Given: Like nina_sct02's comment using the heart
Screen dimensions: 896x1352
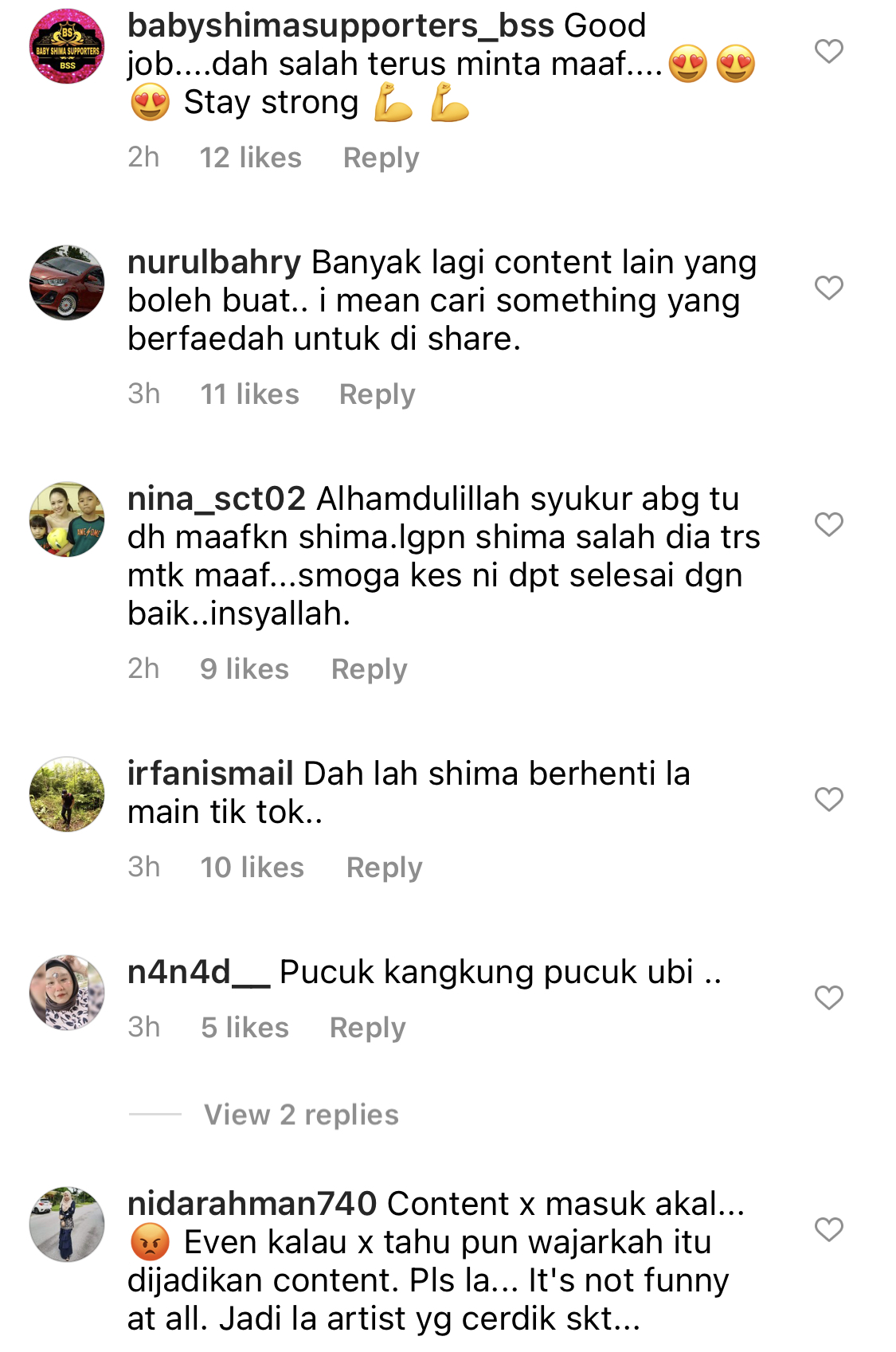Looking at the screenshot, I should tap(828, 524).
